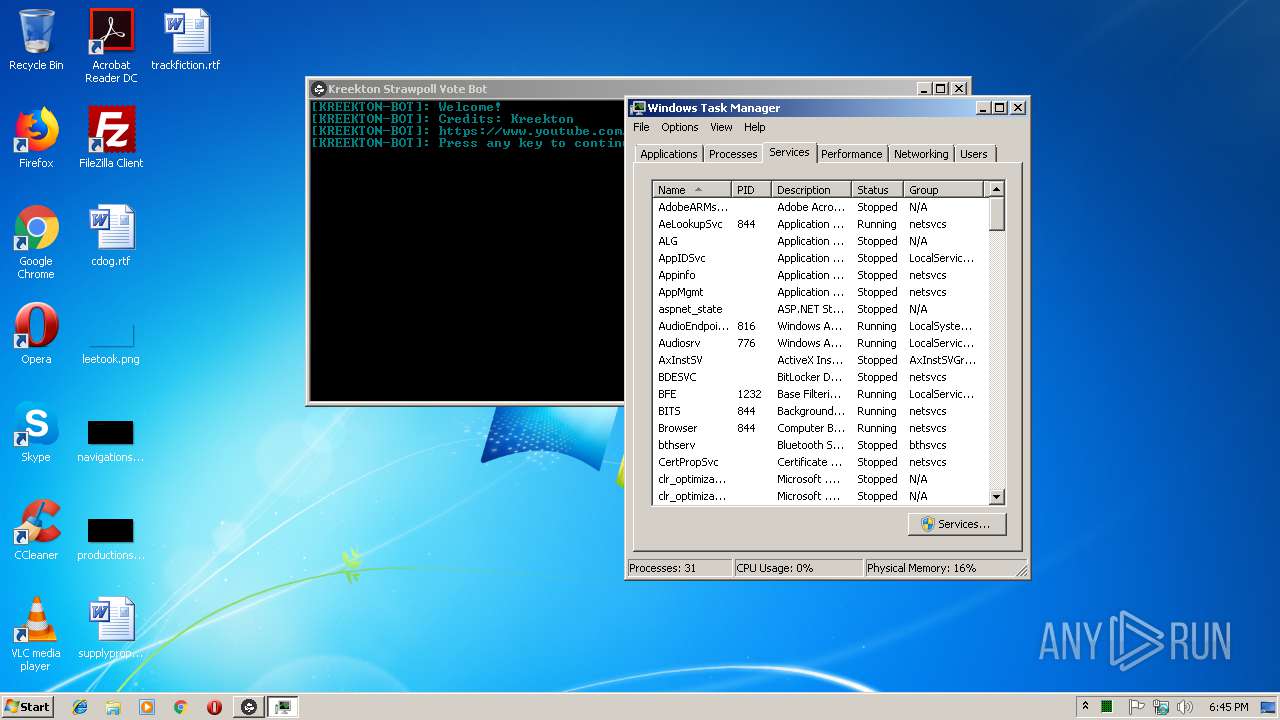Click the services list scrollbar thumb
The height and width of the screenshot is (720, 1280).
click(996, 214)
